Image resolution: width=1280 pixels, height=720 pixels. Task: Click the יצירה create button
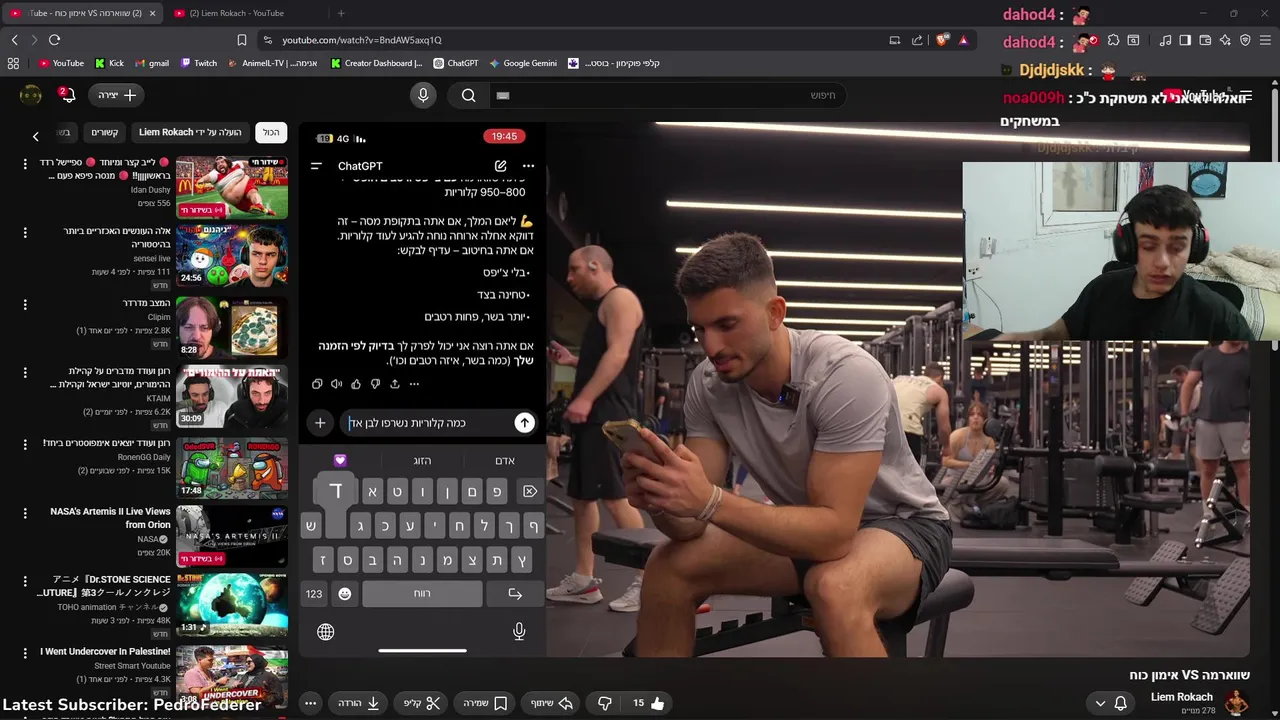(117, 95)
